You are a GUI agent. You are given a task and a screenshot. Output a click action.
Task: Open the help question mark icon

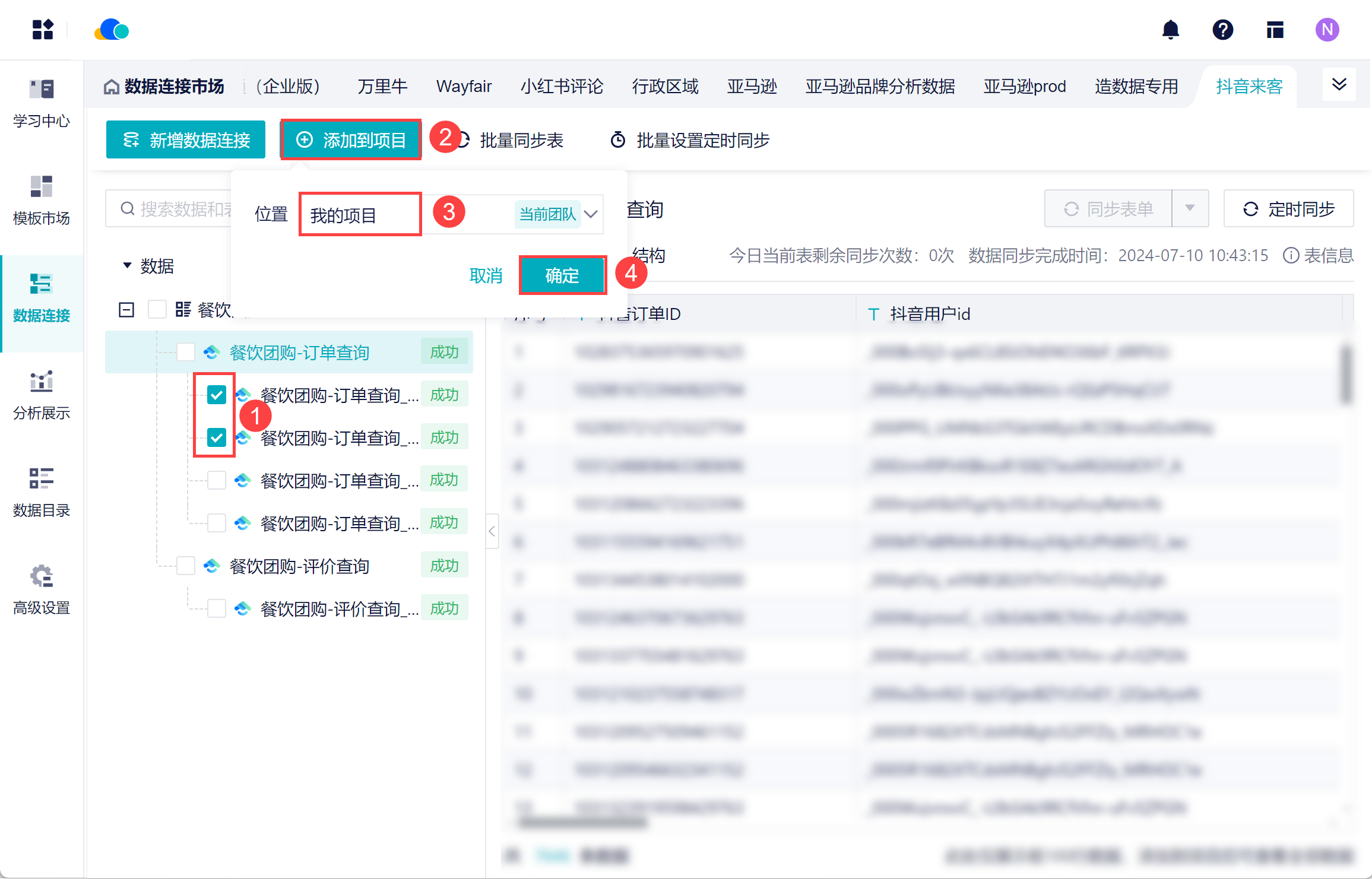click(x=1222, y=30)
